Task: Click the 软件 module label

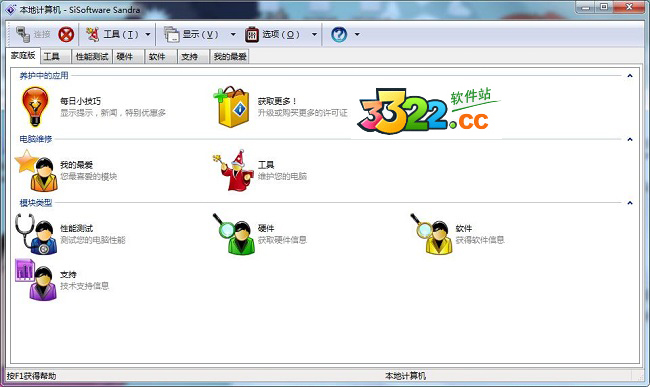Action: point(463,228)
